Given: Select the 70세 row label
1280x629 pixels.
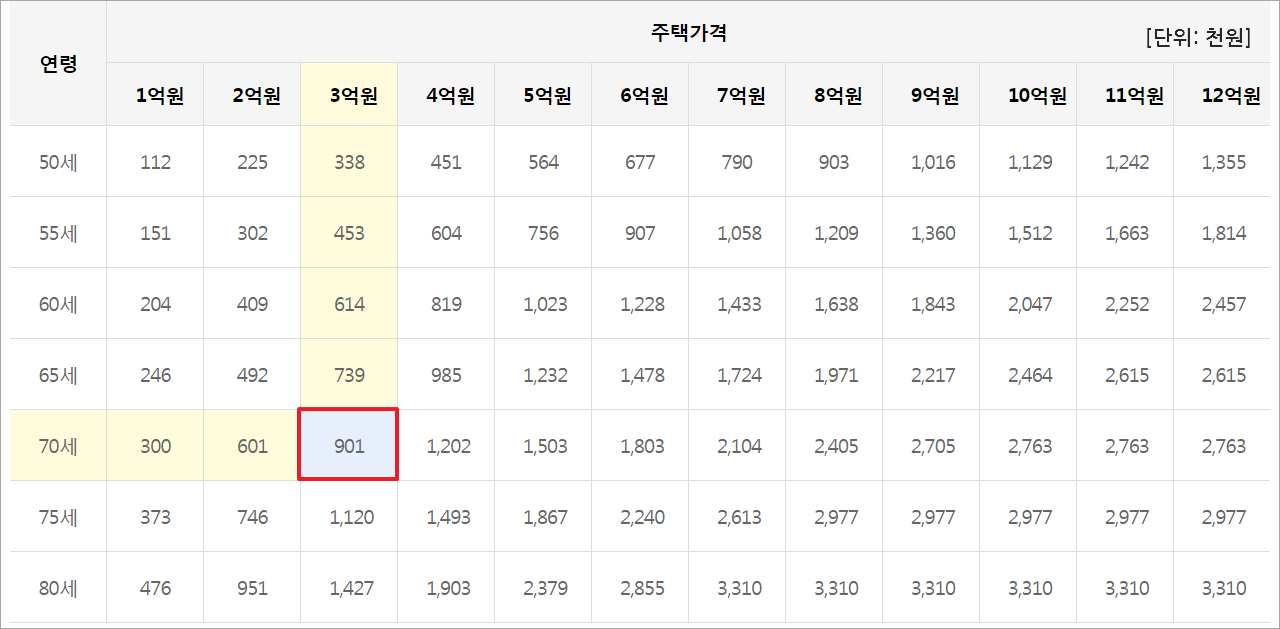Looking at the screenshot, I should [57, 444].
